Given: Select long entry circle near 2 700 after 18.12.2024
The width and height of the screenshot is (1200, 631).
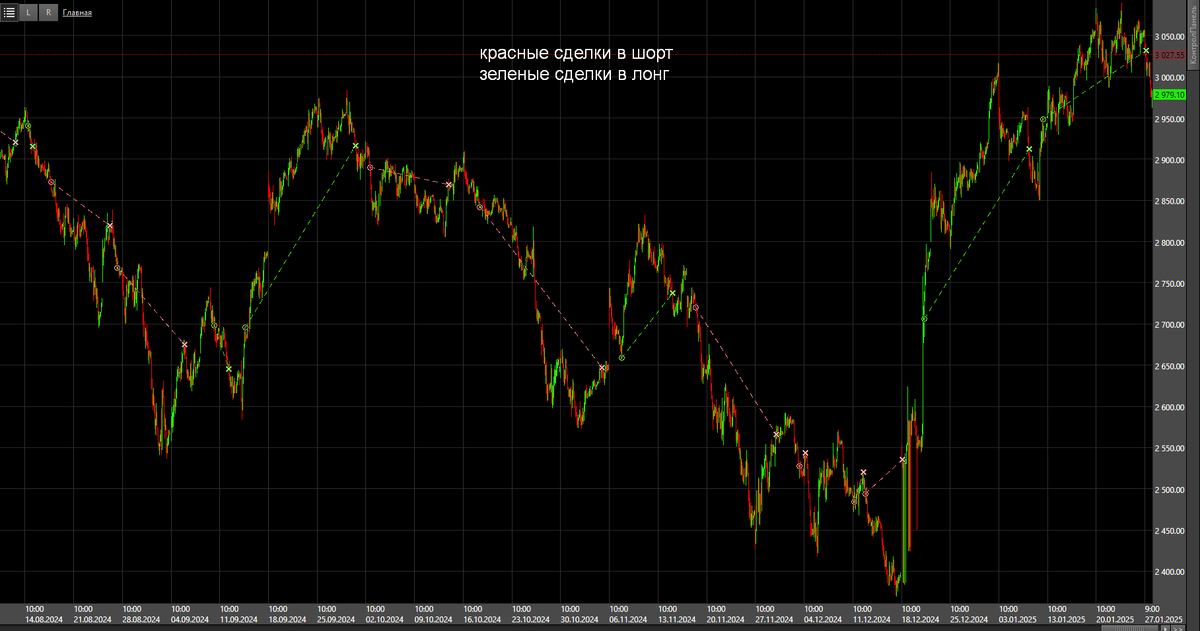Looking at the screenshot, I should (924, 319).
